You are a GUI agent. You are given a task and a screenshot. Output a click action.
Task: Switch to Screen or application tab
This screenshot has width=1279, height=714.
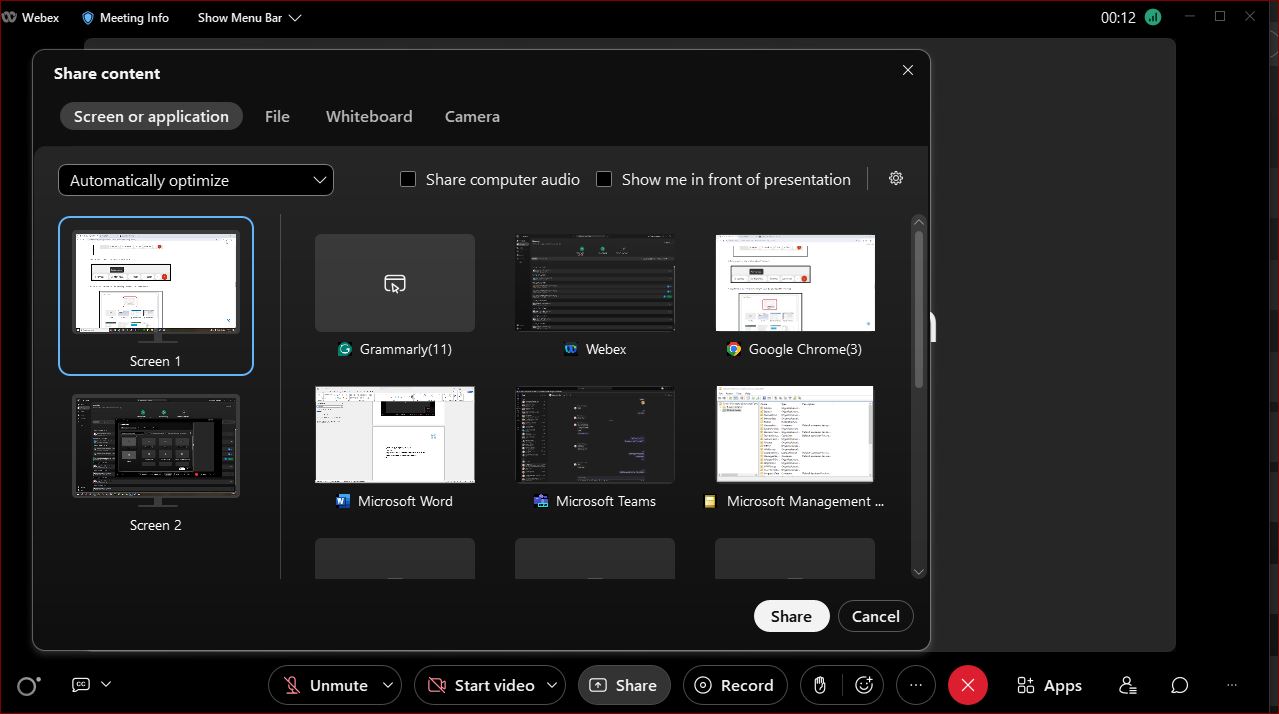coord(151,116)
